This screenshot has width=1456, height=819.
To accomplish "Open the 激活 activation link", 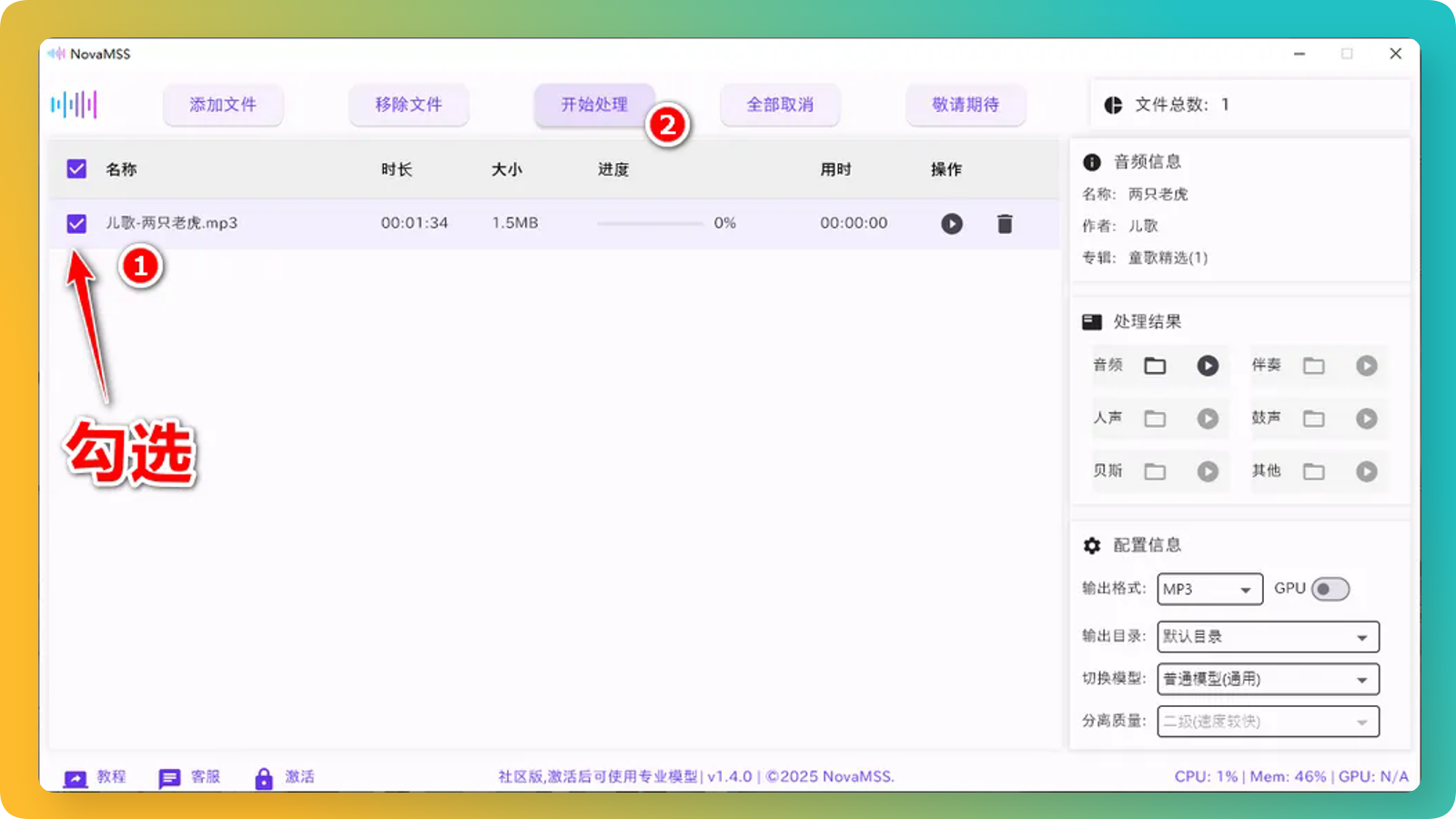I will [x=284, y=777].
